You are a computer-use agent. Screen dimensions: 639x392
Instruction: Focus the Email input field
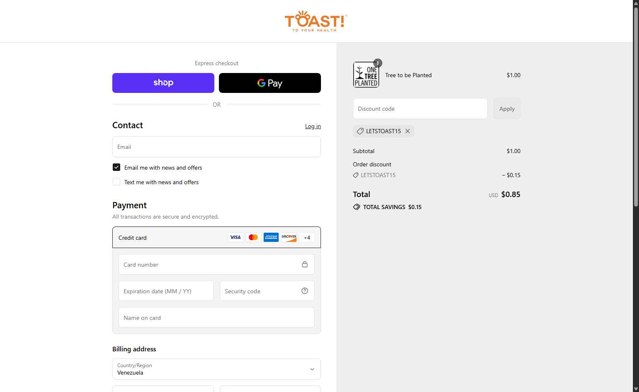pos(216,147)
